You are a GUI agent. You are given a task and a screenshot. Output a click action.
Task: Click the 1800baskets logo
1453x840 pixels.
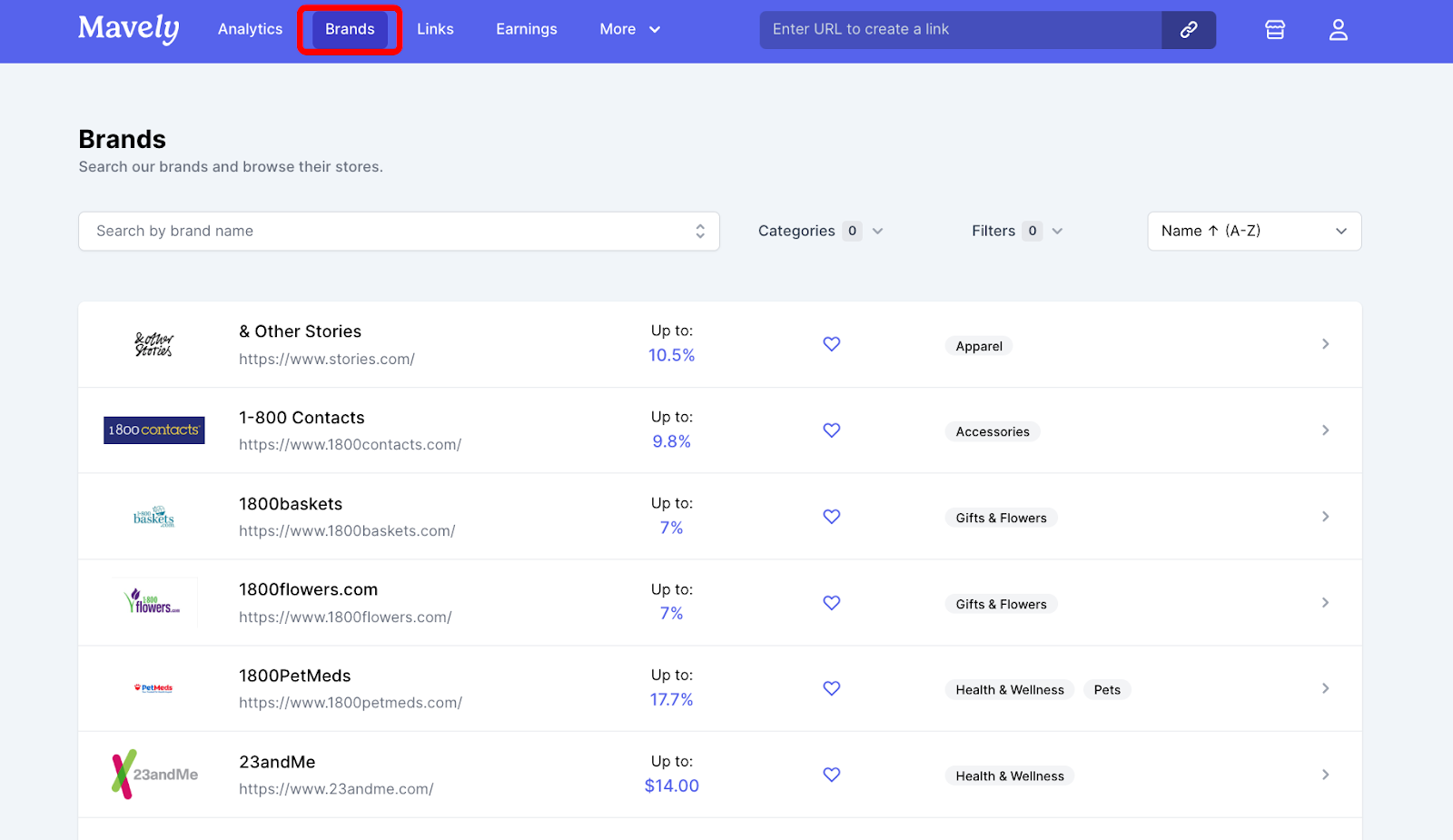pyautogui.click(x=153, y=517)
